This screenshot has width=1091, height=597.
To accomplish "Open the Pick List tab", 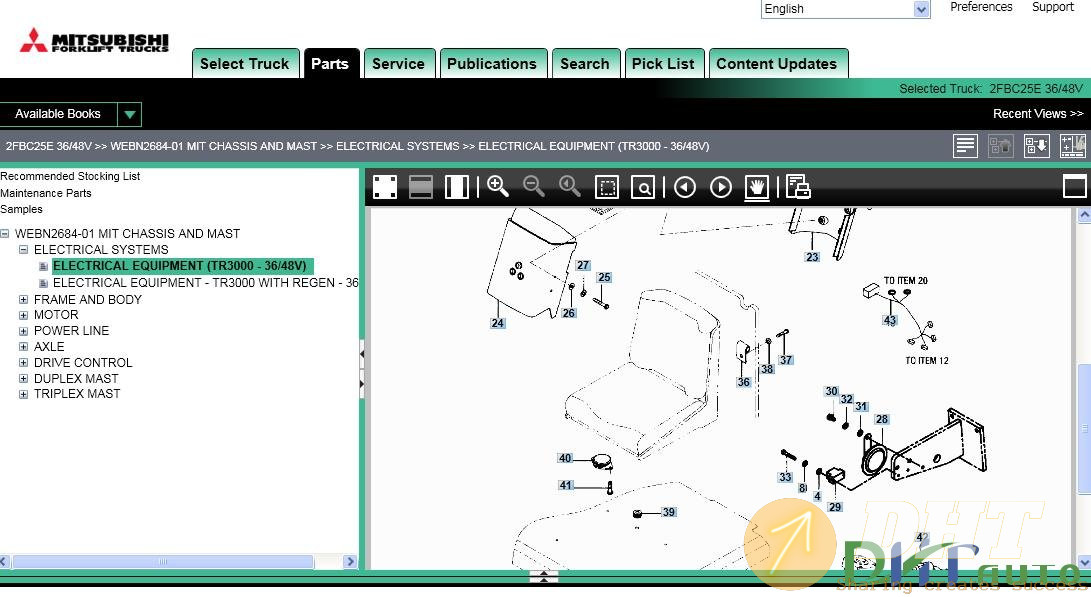I will point(663,64).
